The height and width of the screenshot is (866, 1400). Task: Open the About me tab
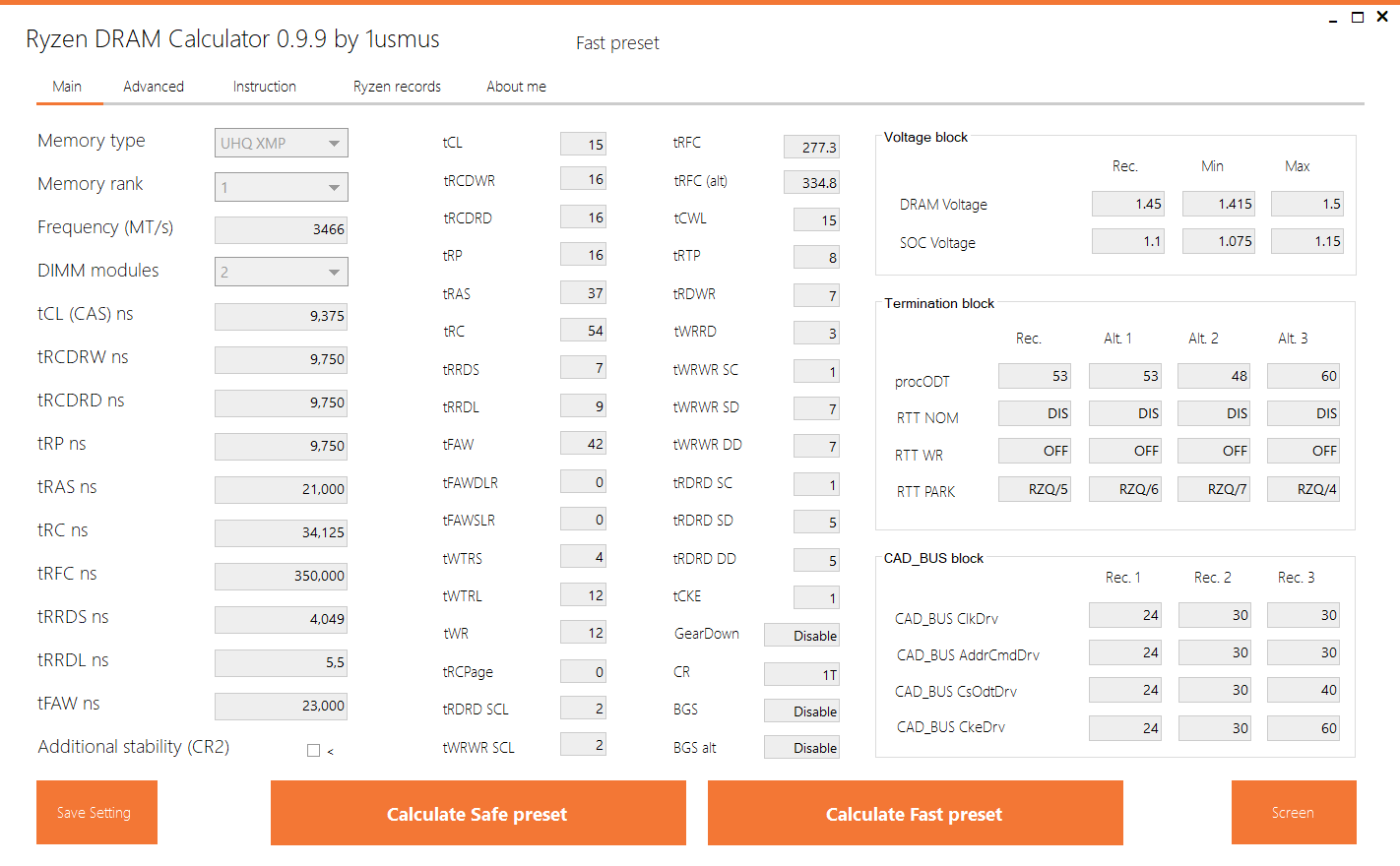[516, 87]
